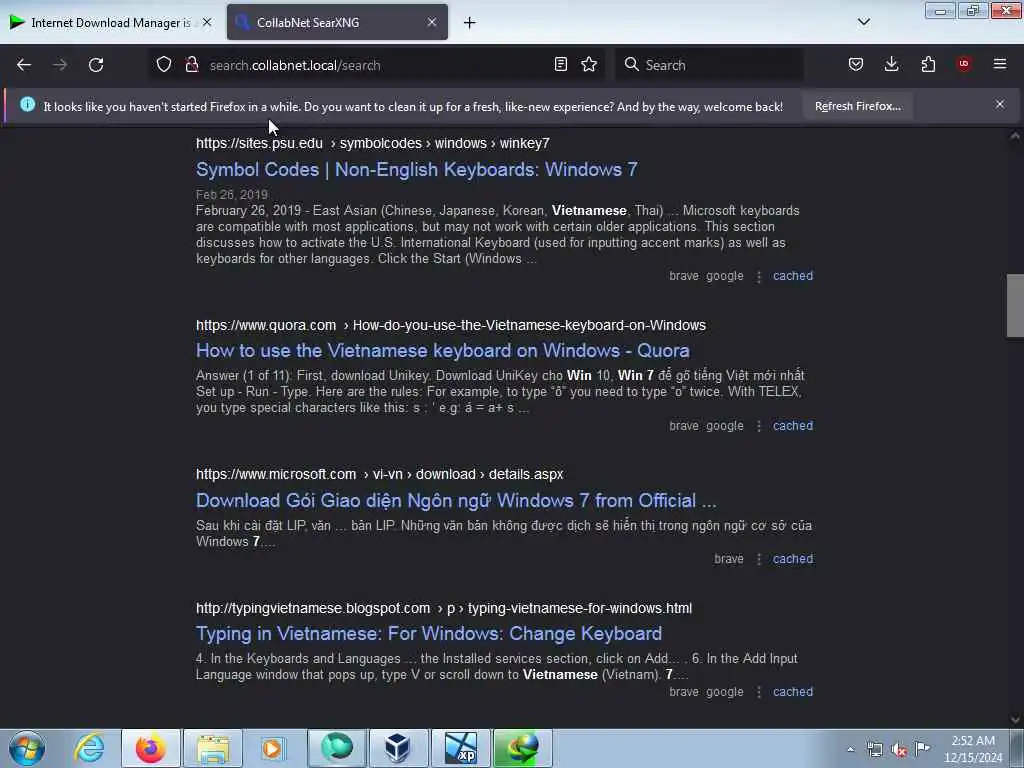Open VirtualBox from the taskbar
The width and height of the screenshot is (1024, 768).
tap(398, 748)
